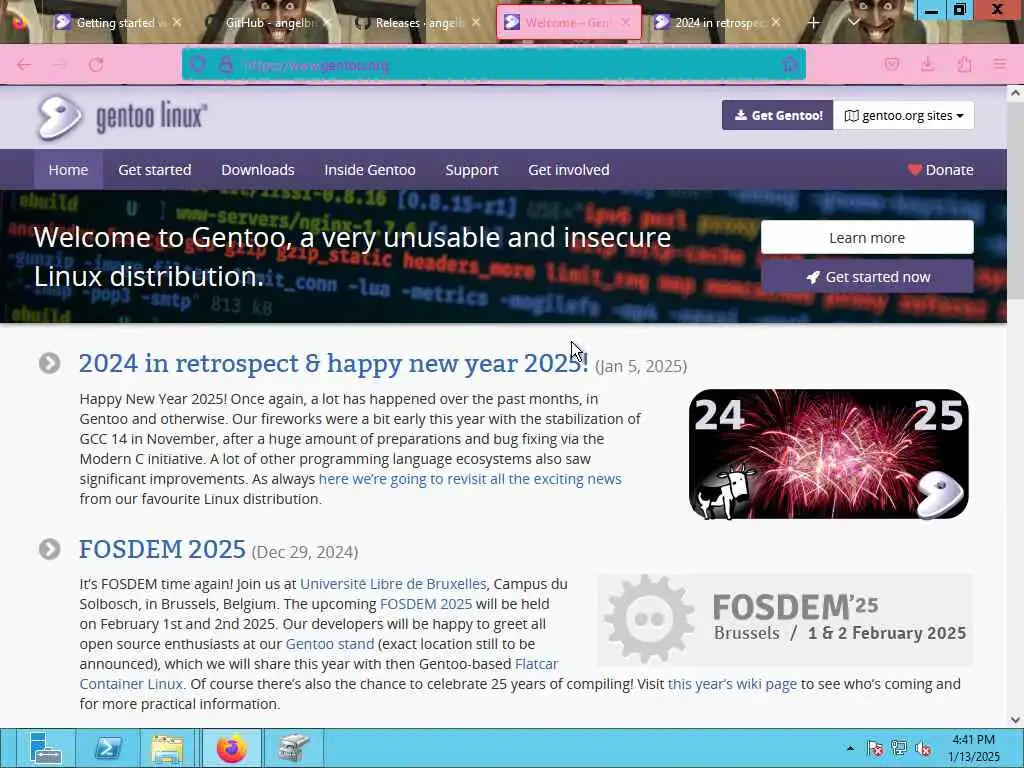Image resolution: width=1024 pixels, height=768 pixels.
Task: Open the fireworks 24/25 thumbnail image
Action: pyautogui.click(x=829, y=454)
